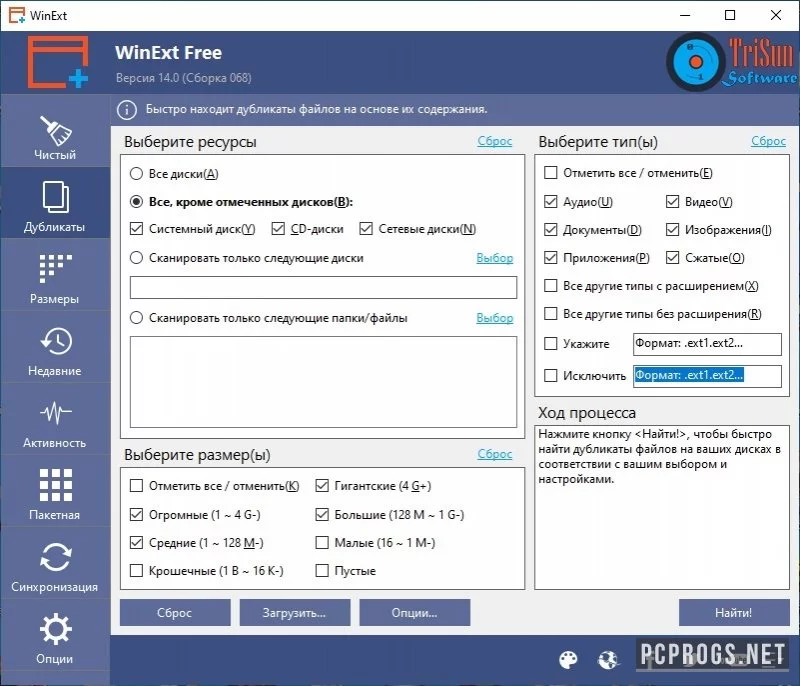Enable Все другие типы с расширением(X)
The width and height of the screenshot is (800, 686).
pyautogui.click(x=551, y=286)
